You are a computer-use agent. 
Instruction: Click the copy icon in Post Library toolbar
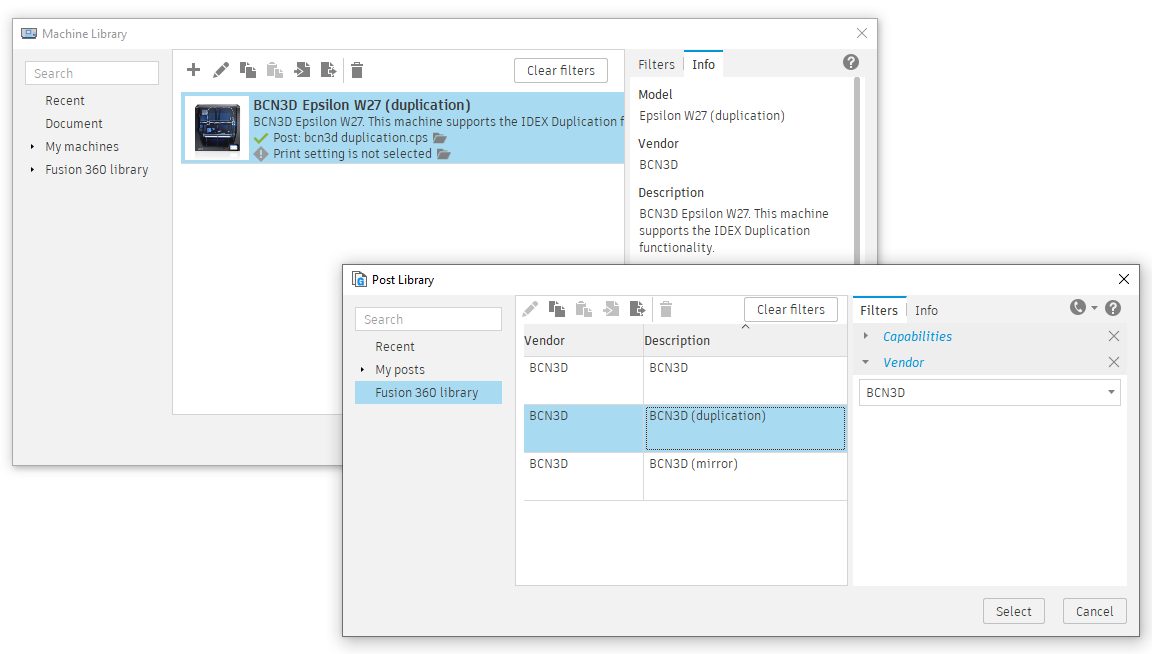(x=557, y=309)
